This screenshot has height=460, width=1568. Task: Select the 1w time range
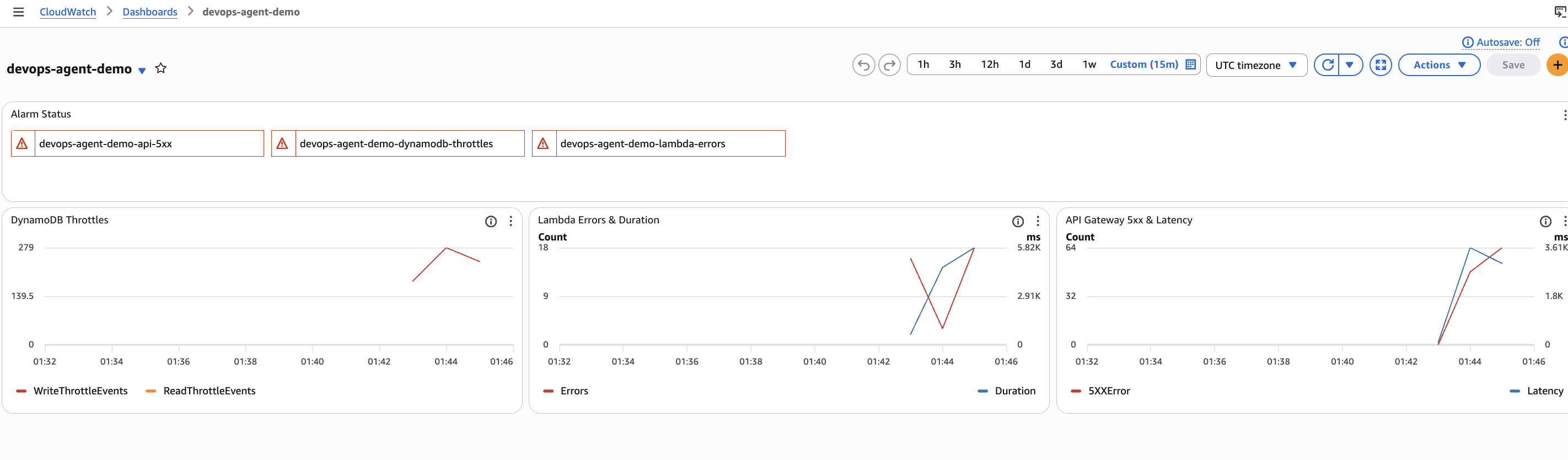coord(1089,65)
